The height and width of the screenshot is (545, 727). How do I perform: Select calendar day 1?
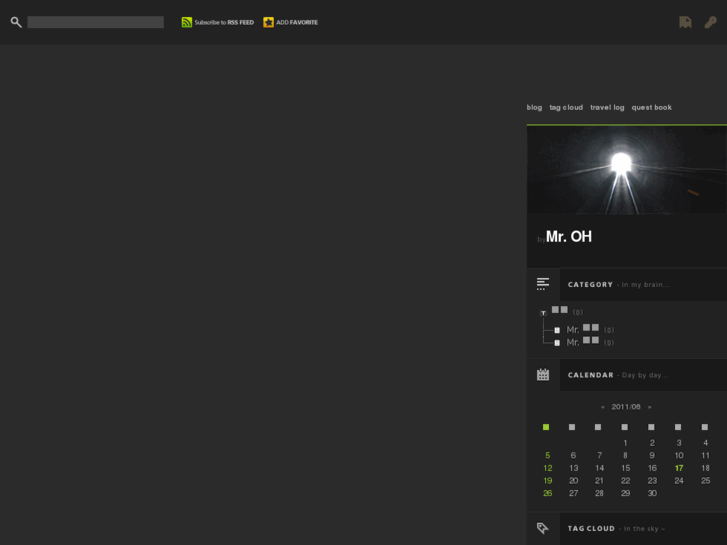(x=625, y=443)
